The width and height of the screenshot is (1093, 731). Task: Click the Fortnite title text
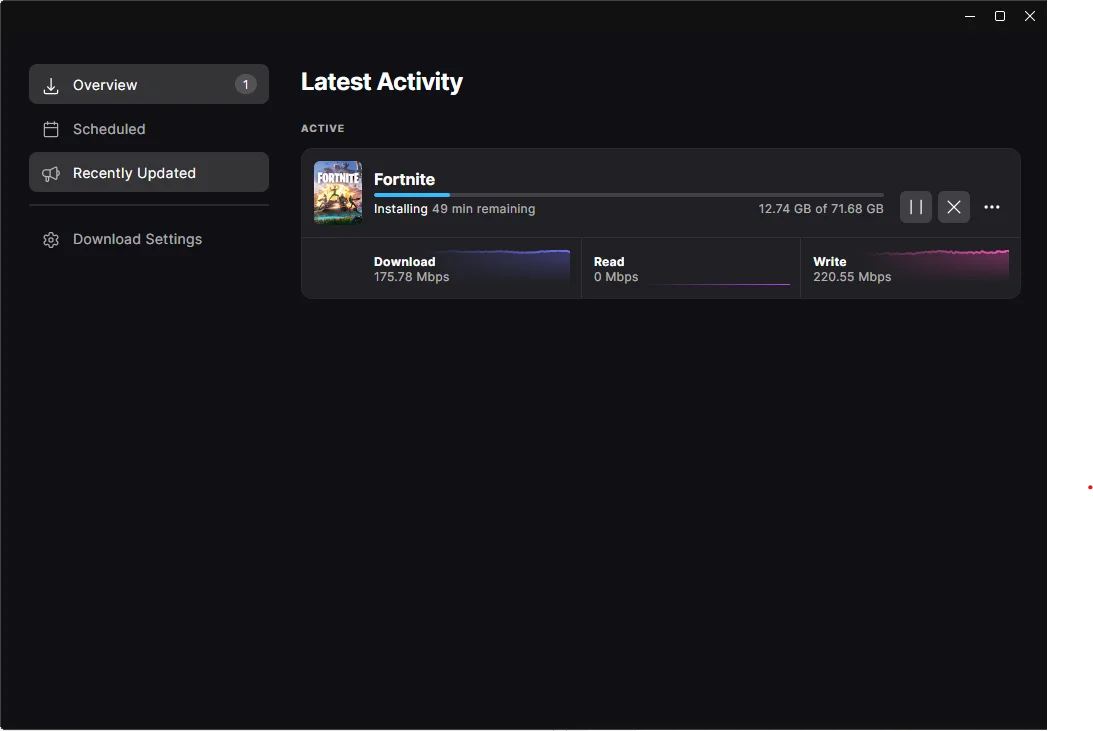tap(404, 179)
